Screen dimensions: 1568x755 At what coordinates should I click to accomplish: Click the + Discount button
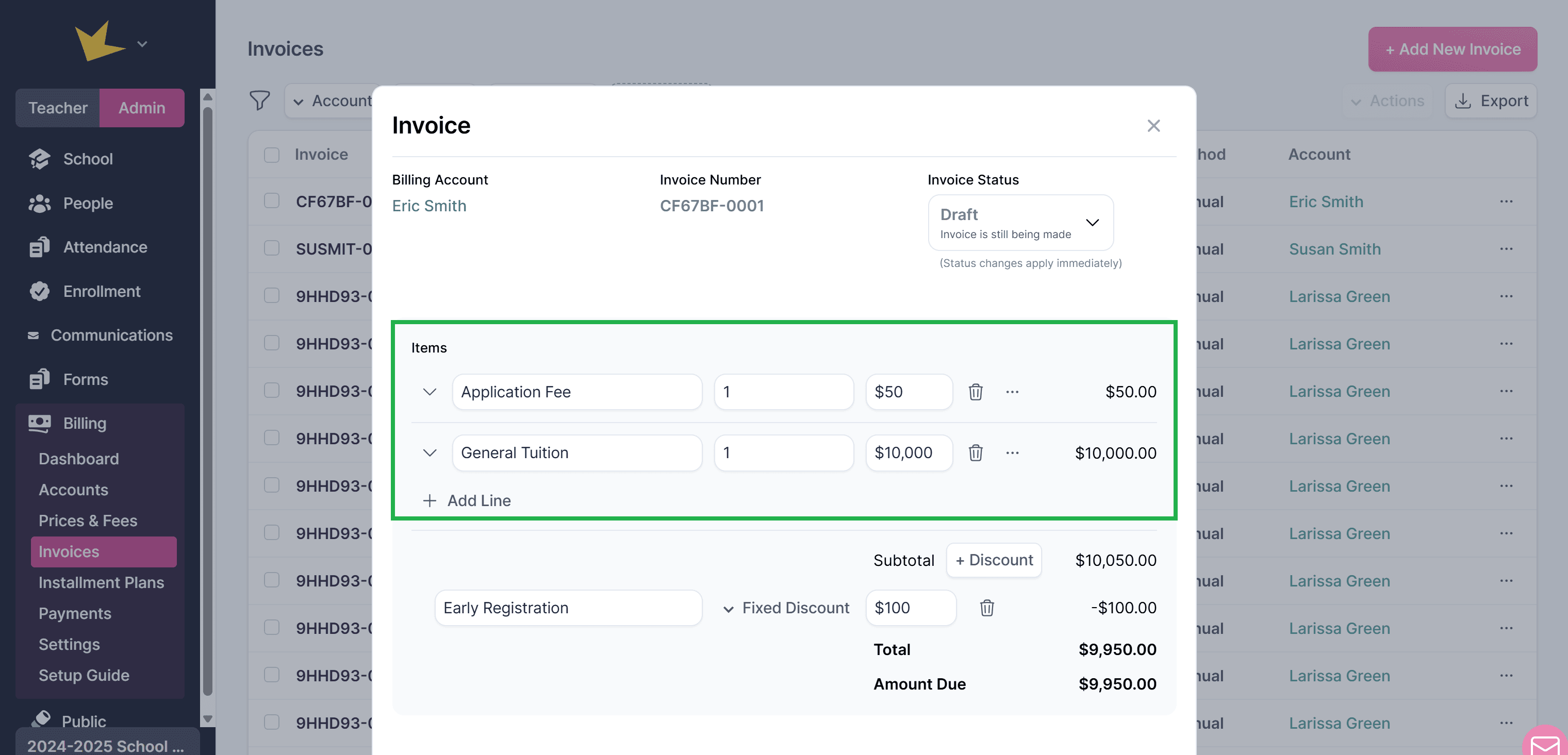click(994, 560)
